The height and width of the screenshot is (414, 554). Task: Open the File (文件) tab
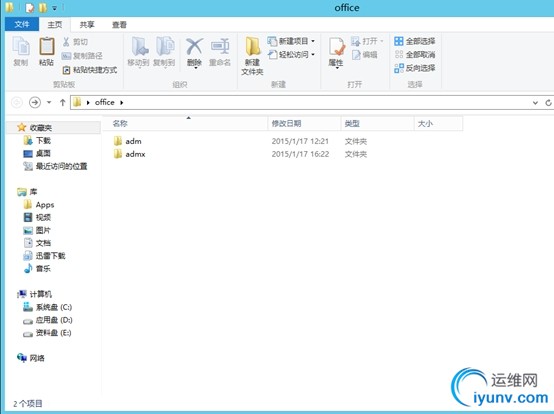[x=22, y=24]
